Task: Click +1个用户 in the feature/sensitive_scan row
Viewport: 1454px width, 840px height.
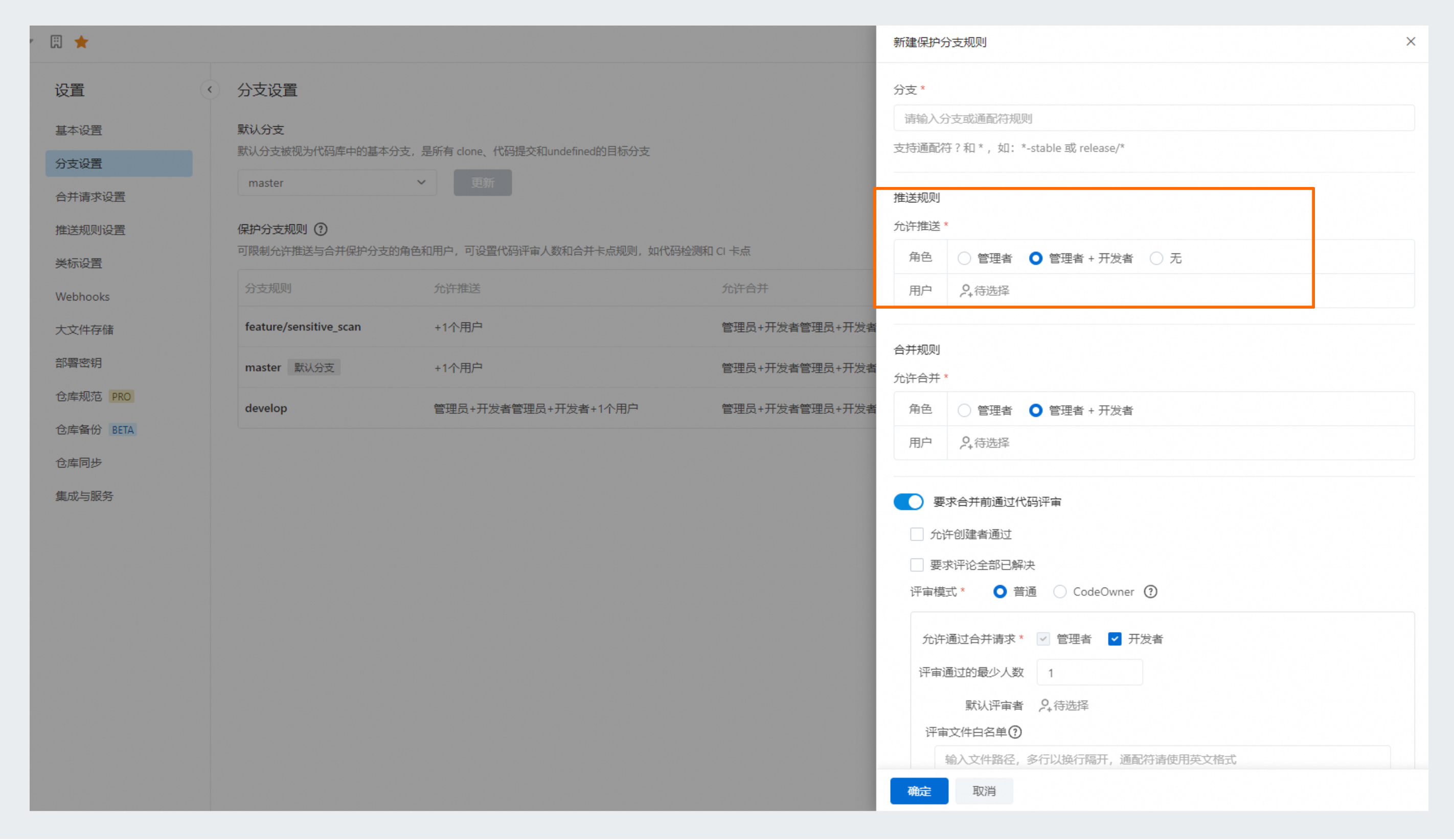Action: tap(458, 328)
